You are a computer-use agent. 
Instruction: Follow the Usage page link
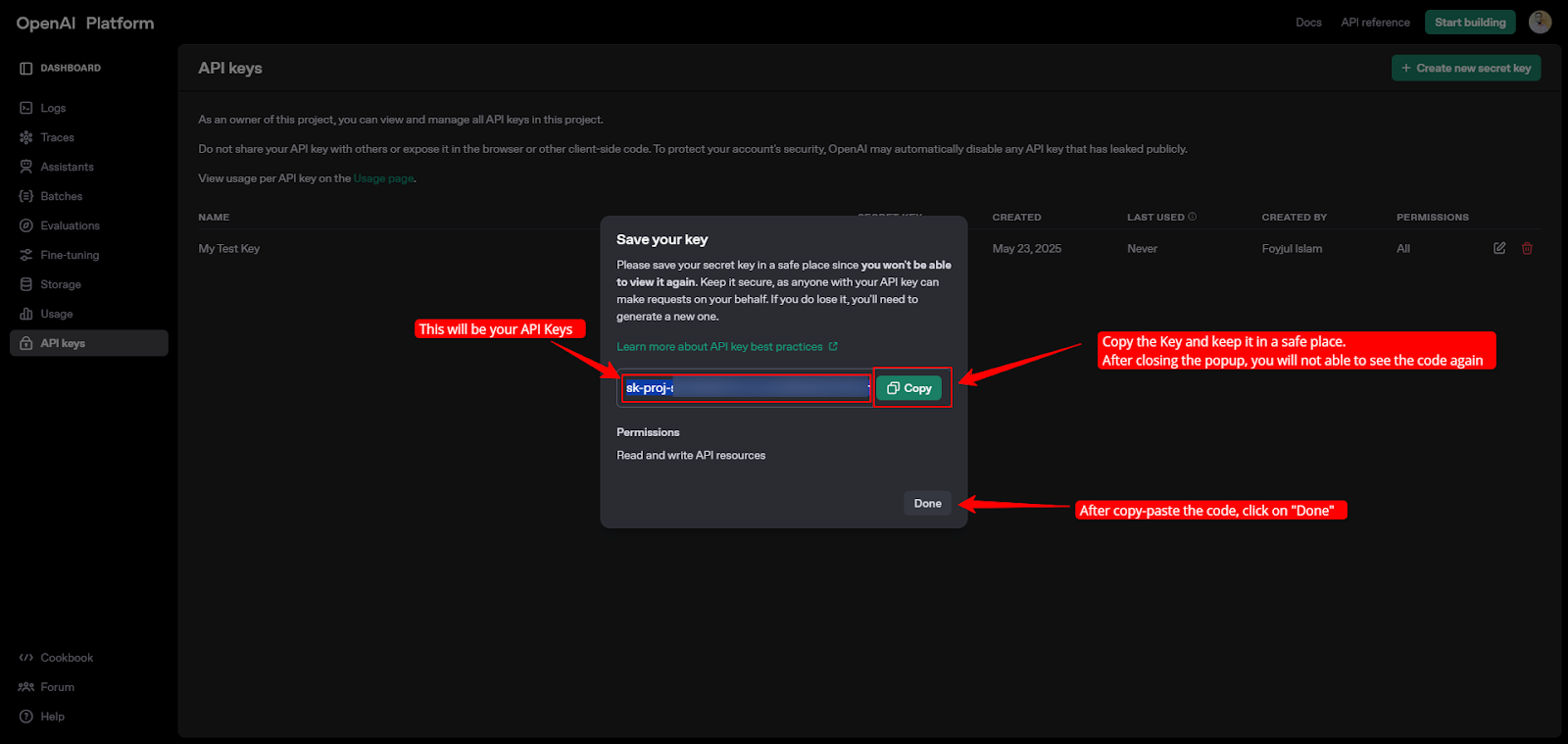click(383, 178)
